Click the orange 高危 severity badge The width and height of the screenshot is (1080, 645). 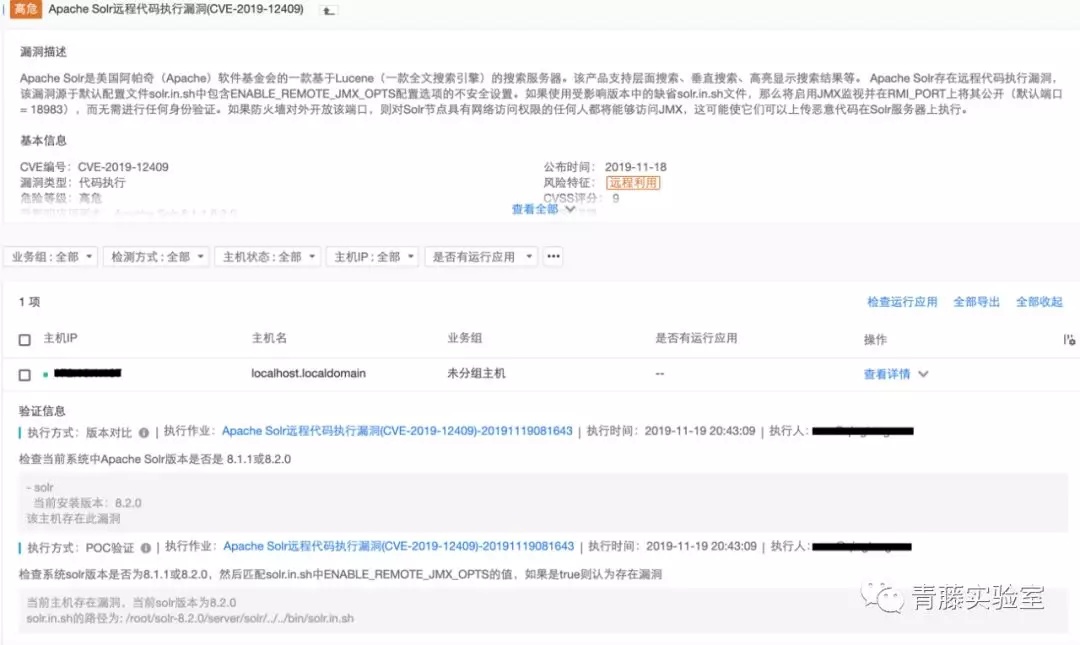click(25, 9)
